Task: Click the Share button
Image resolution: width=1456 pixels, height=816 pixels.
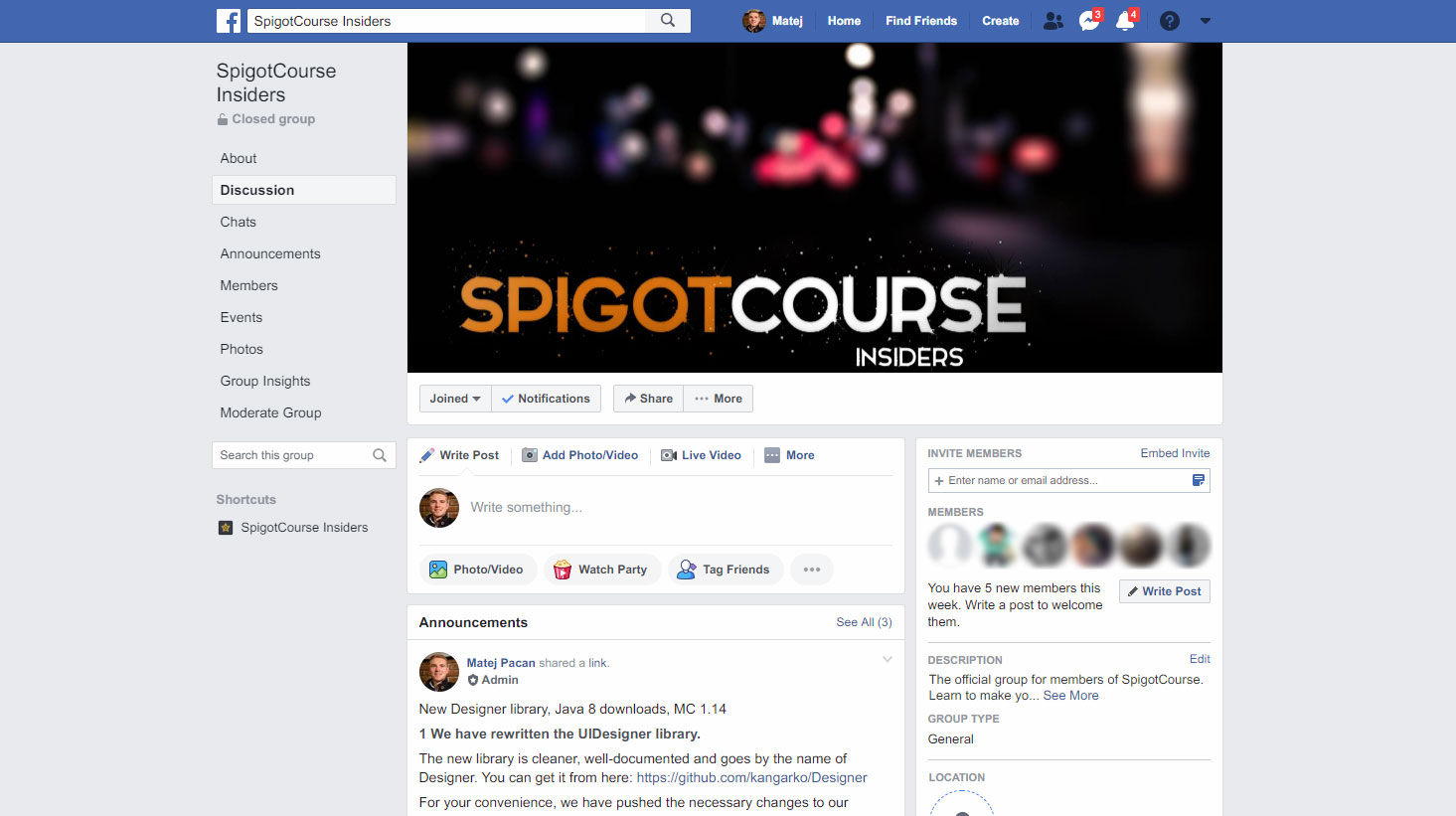Action: pos(648,399)
